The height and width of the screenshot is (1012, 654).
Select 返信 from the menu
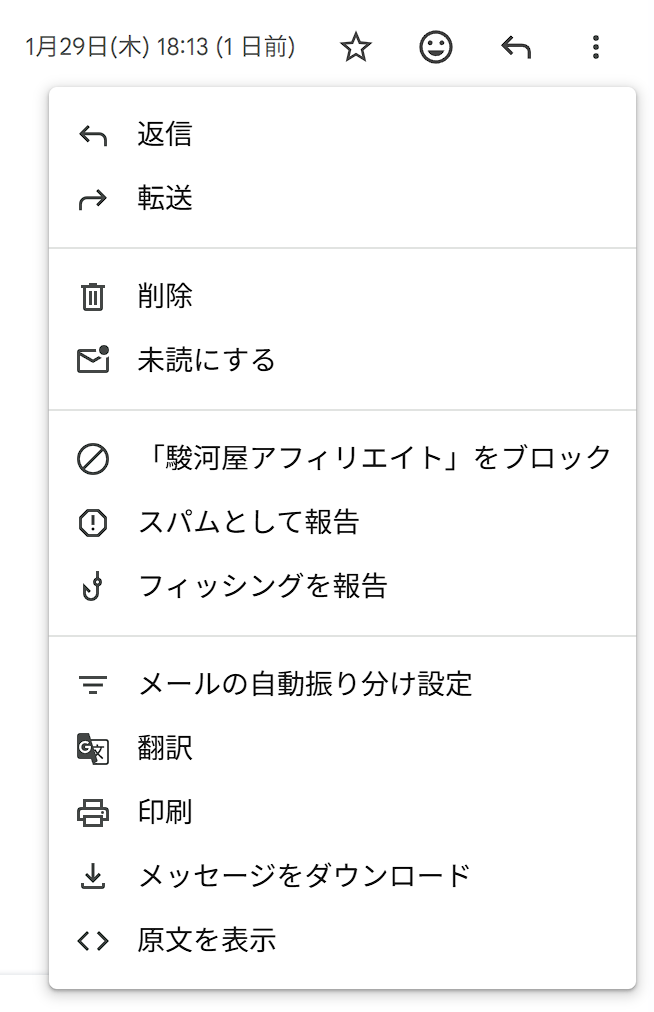(165, 134)
